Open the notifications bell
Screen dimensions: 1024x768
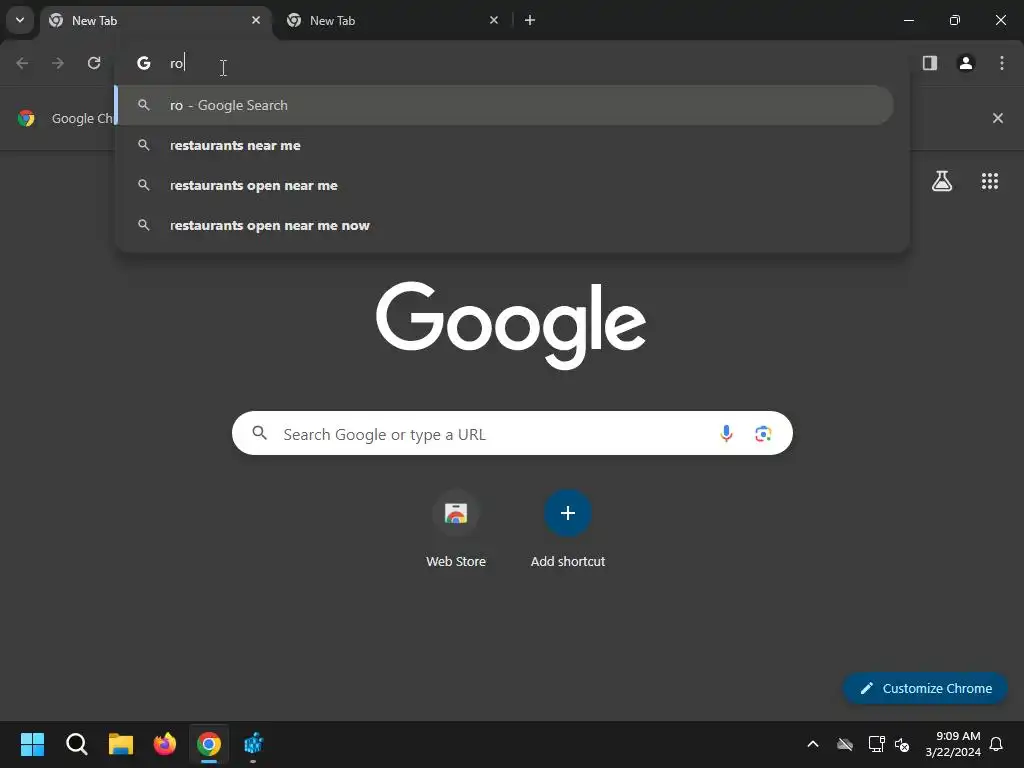point(997,744)
